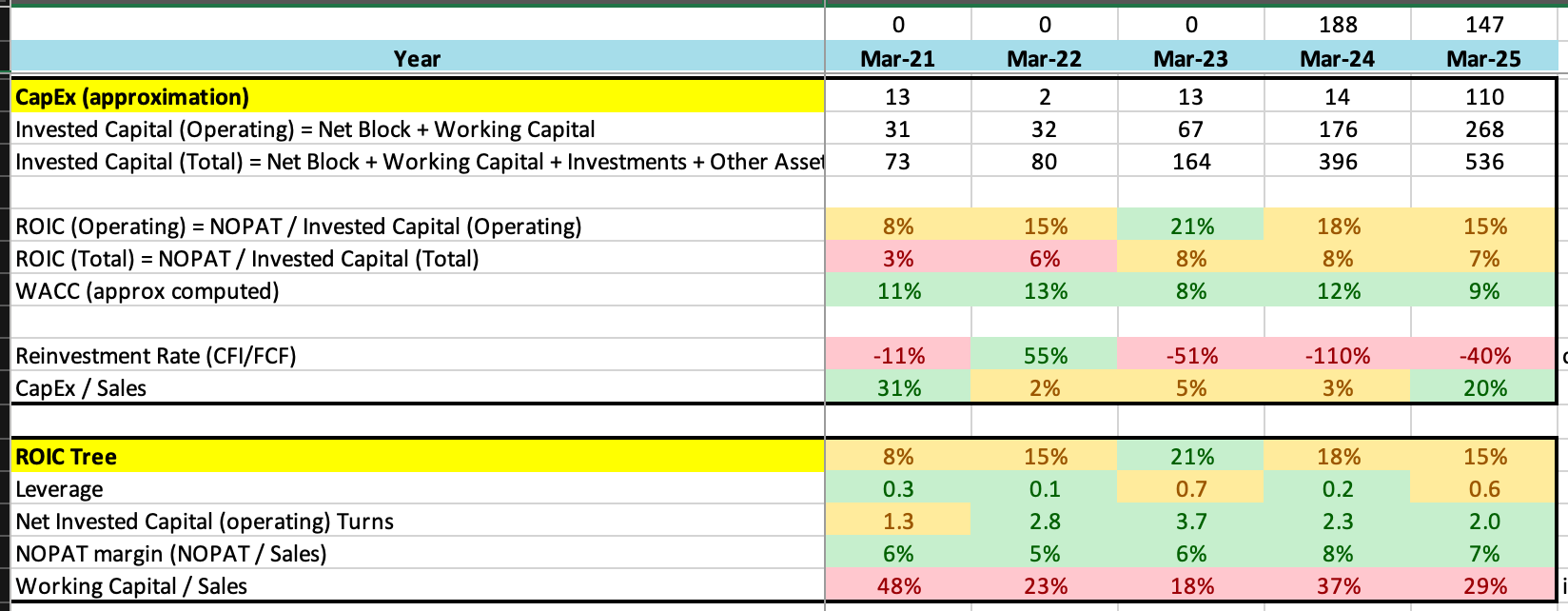Viewport: 1568px width, 611px height.
Task: Select ROIC (Total) 3% cell for Mar-21
Action: click(x=897, y=259)
